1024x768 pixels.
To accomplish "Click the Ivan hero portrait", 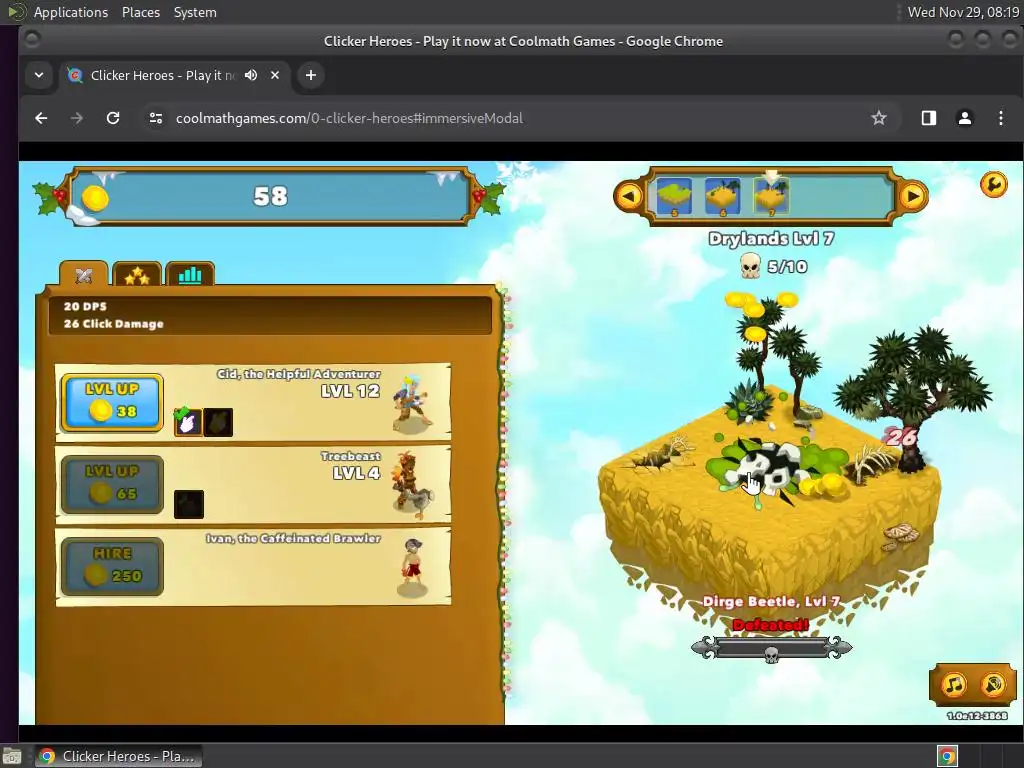I will click(x=413, y=567).
